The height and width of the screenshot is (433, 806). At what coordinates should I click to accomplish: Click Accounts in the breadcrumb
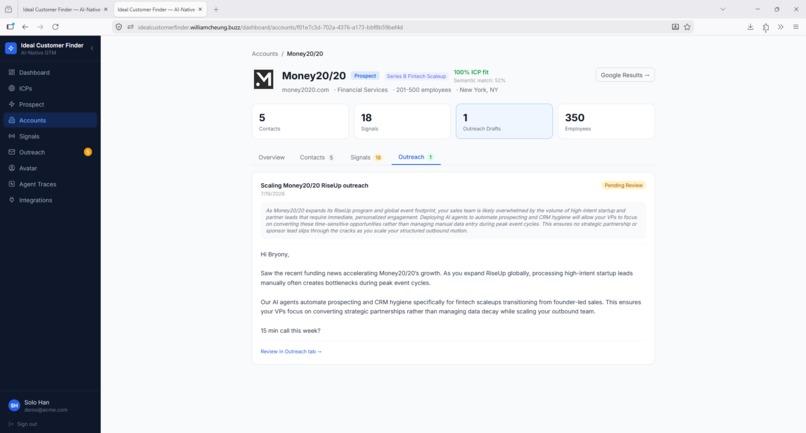coord(265,53)
